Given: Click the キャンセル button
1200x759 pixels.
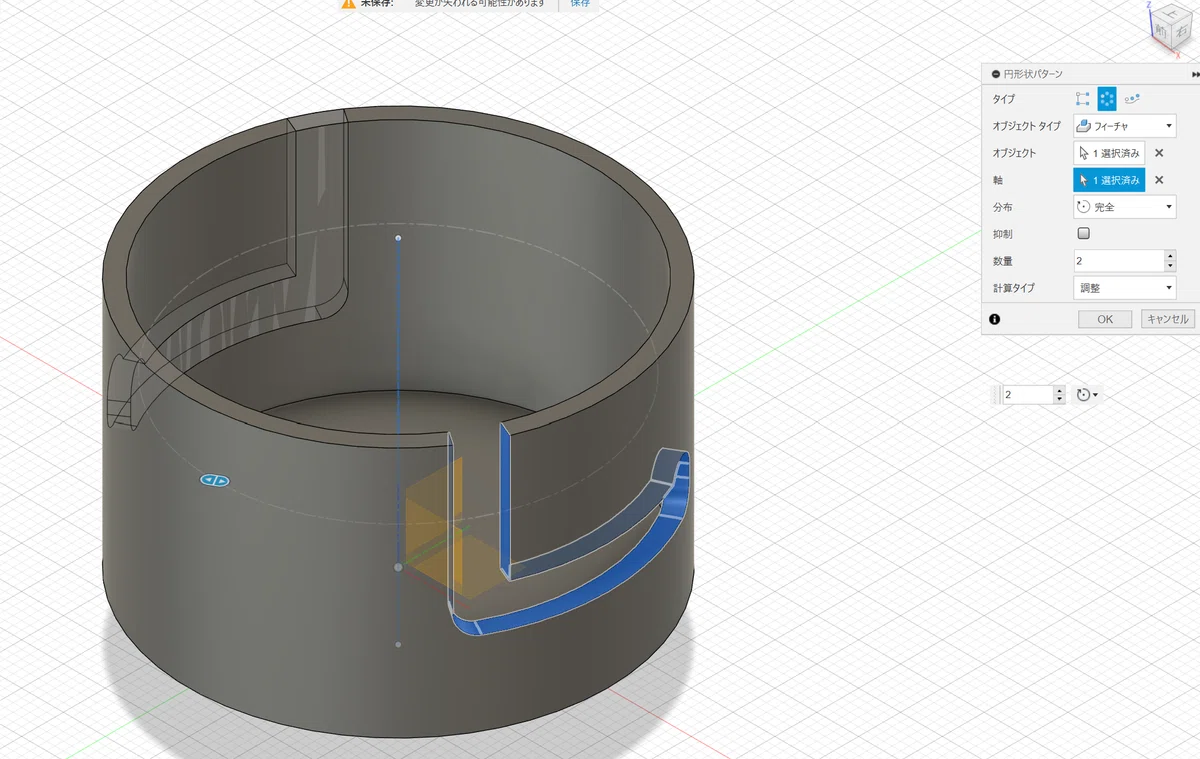Looking at the screenshot, I should tap(1167, 319).
